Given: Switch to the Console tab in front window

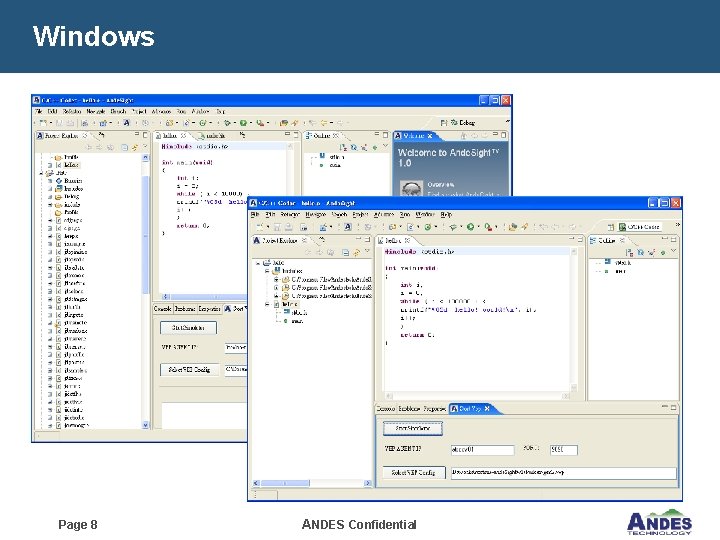Looking at the screenshot, I should [x=385, y=409].
